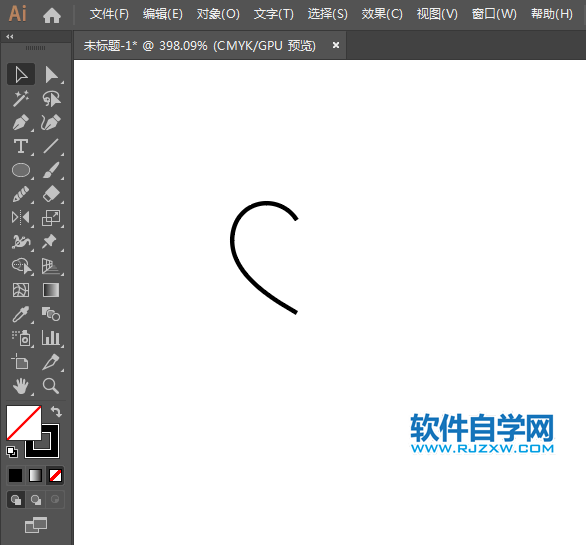Select the Line Segment tool
Screen dimensions: 586x545
tap(51, 146)
